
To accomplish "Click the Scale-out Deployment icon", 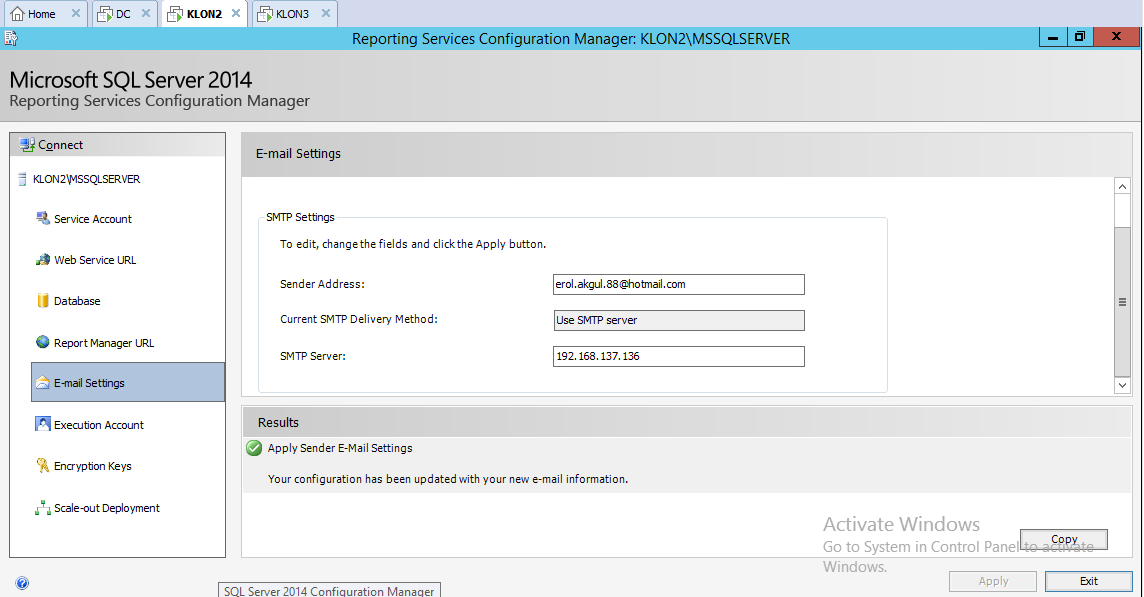I will [43, 508].
